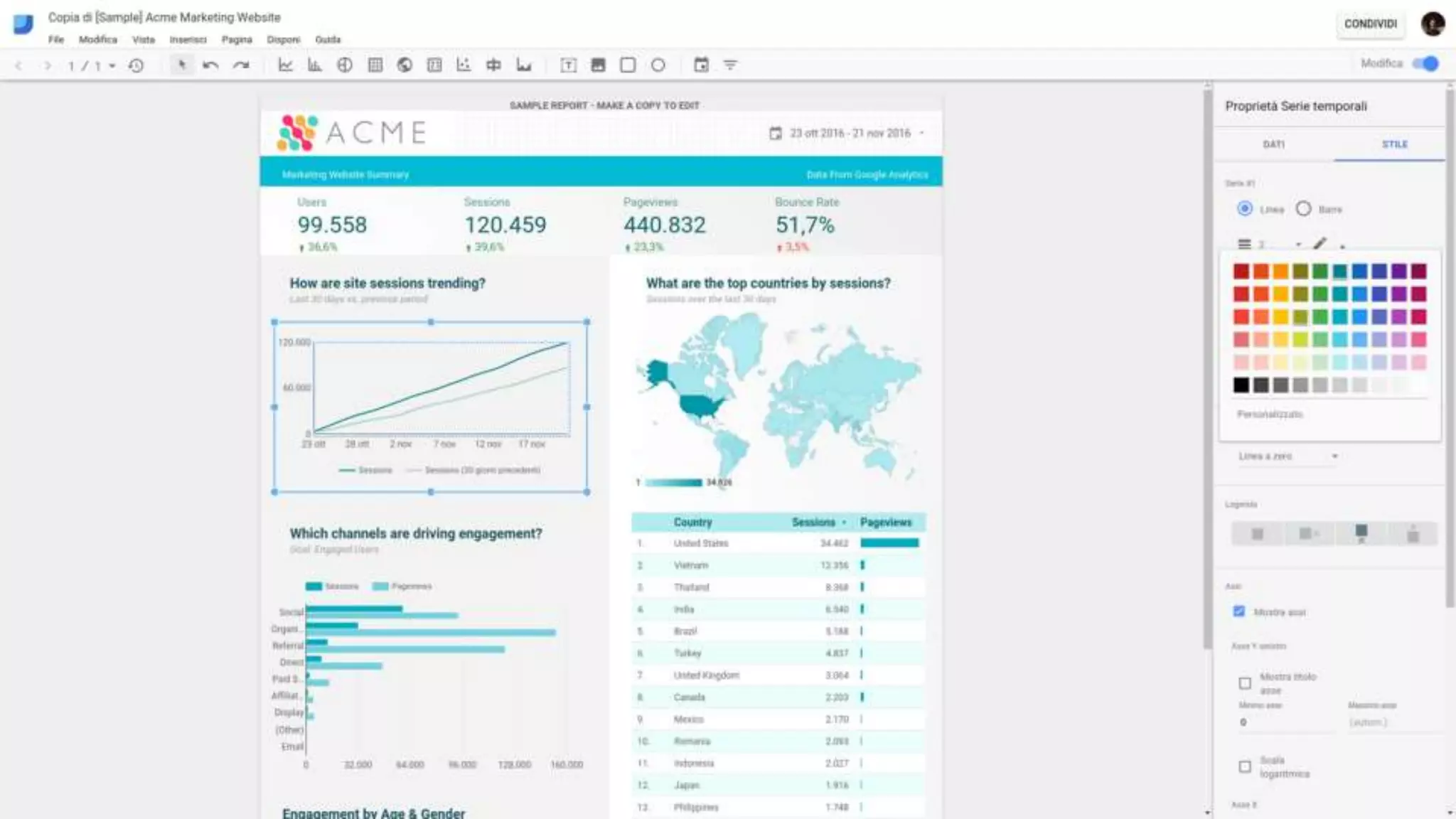Image resolution: width=1456 pixels, height=819 pixels.
Task: Insert a time series chart
Action: 285,65
